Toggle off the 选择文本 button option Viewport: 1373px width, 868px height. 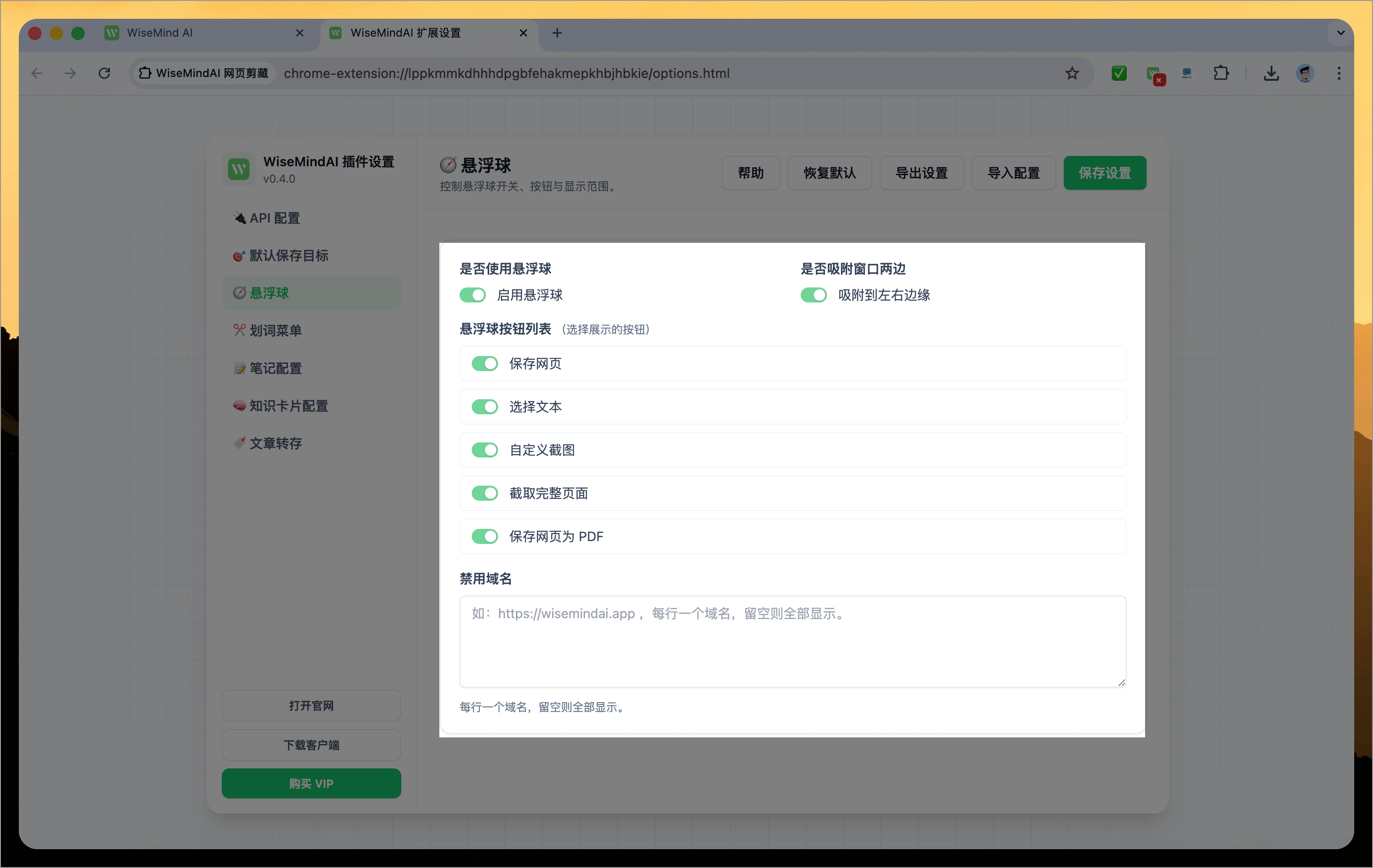point(484,406)
